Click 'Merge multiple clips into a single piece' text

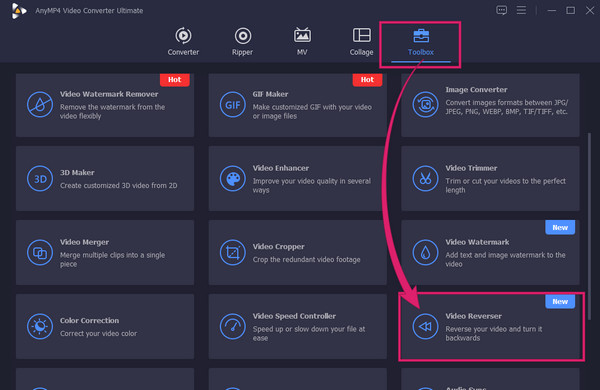click(x=112, y=259)
